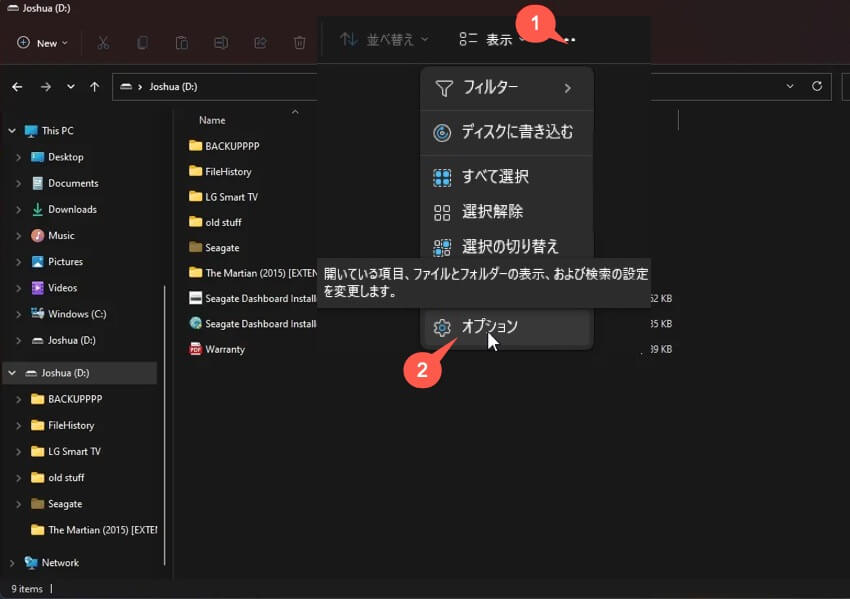Viewport: 850px width, 599px height.
Task: Click the Name column header
Action: point(213,119)
